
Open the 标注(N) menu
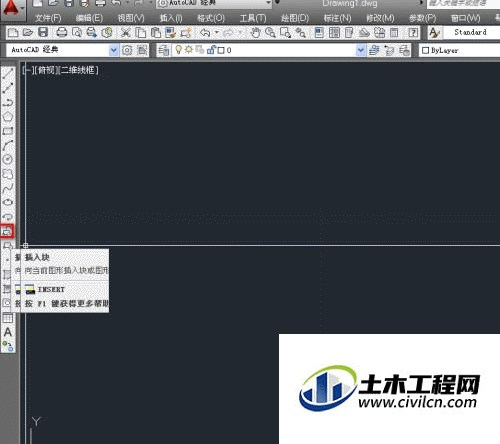[x=337, y=18]
